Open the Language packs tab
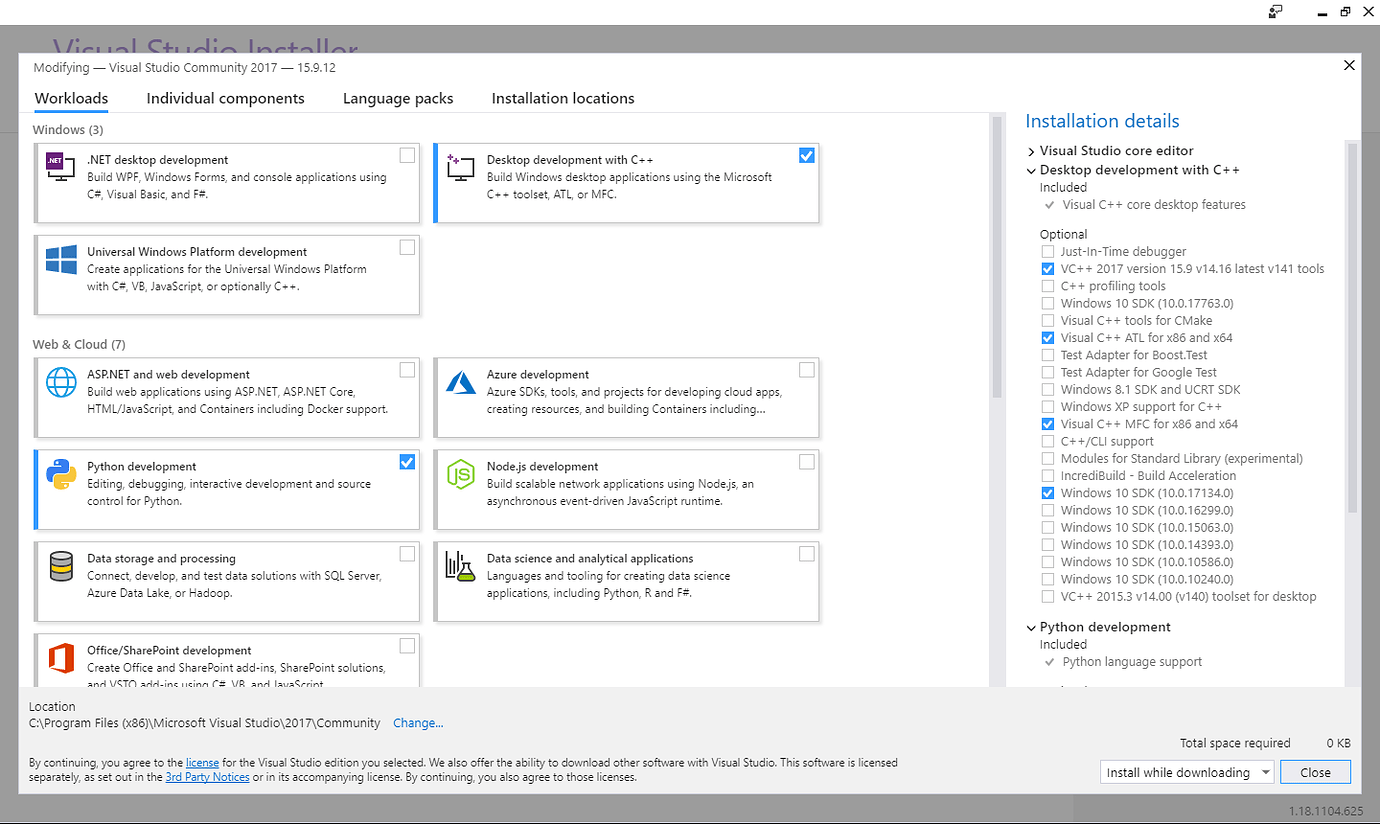 click(398, 98)
